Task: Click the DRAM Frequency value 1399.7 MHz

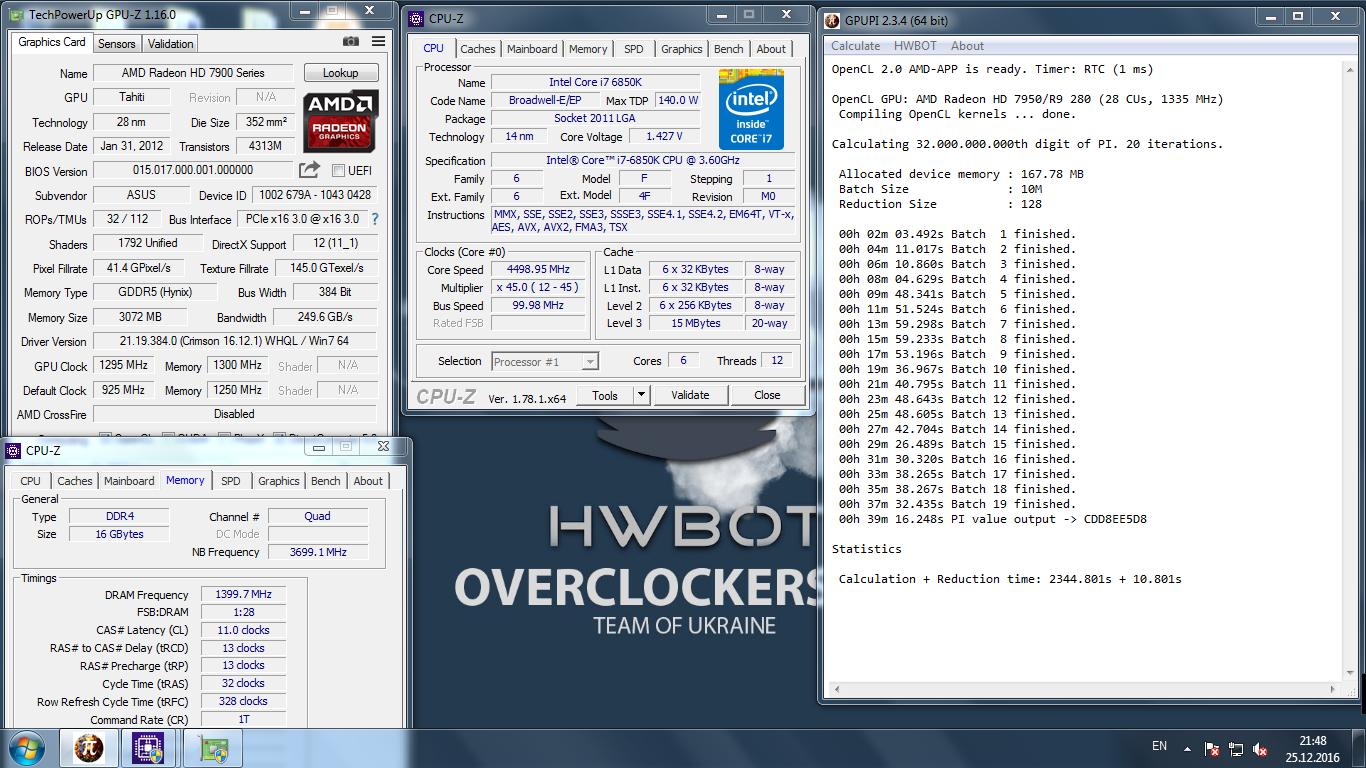Action: click(x=243, y=595)
